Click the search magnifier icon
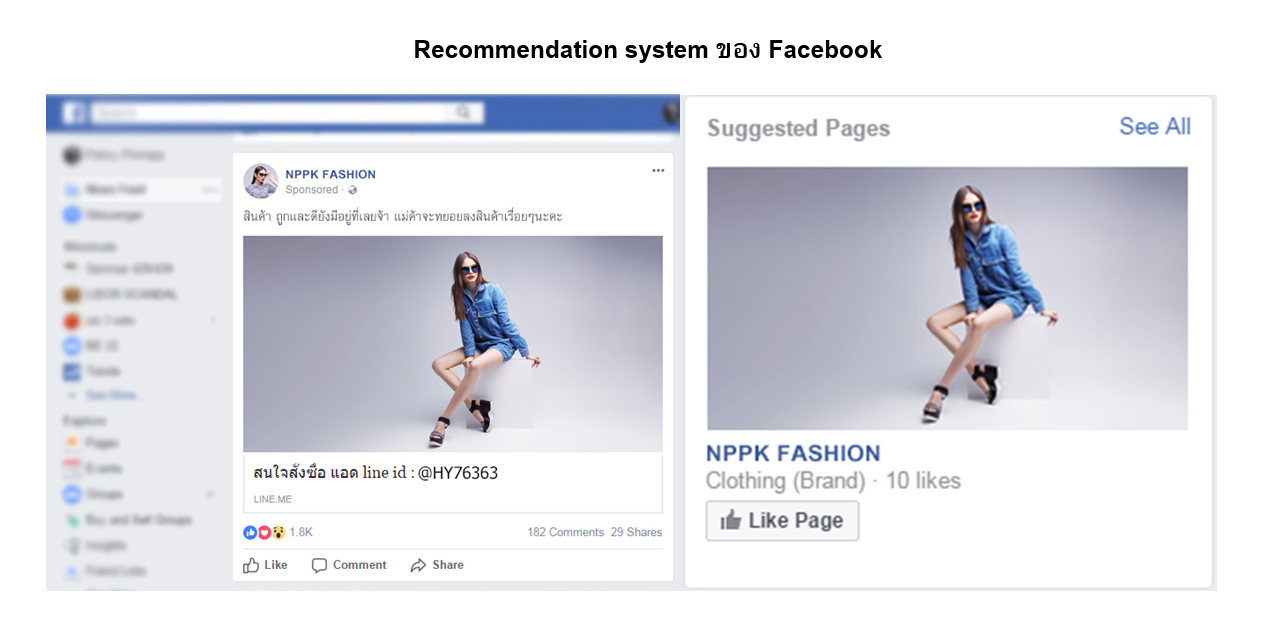1268x638 pixels. [463, 113]
